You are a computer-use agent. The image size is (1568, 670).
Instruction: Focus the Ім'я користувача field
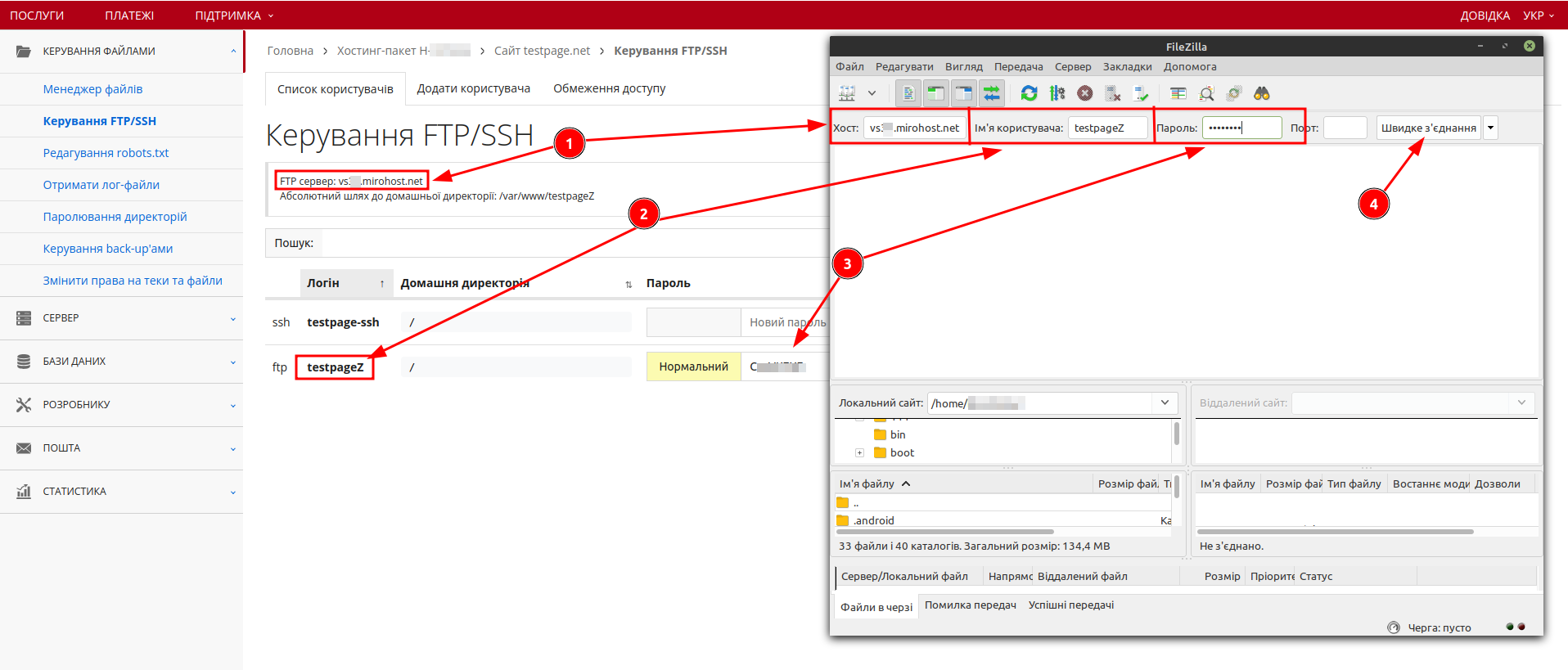click(1108, 128)
